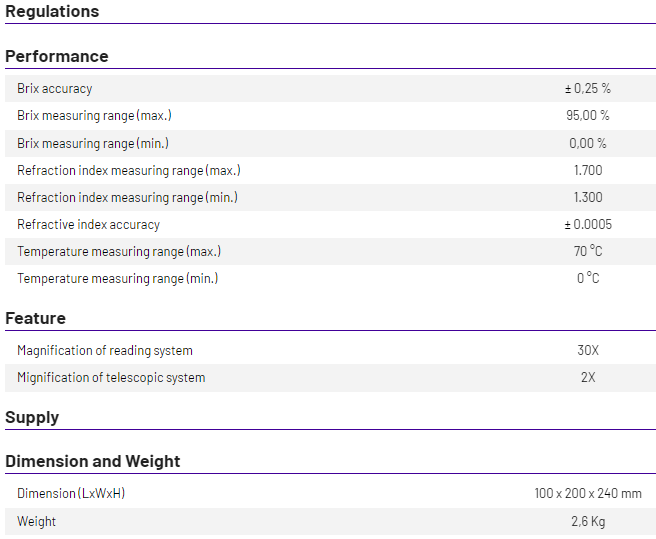The width and height of the screenshot is (656, 539).
Task: Select Brix measuring range (min.) row
Action: pos(331,144)
